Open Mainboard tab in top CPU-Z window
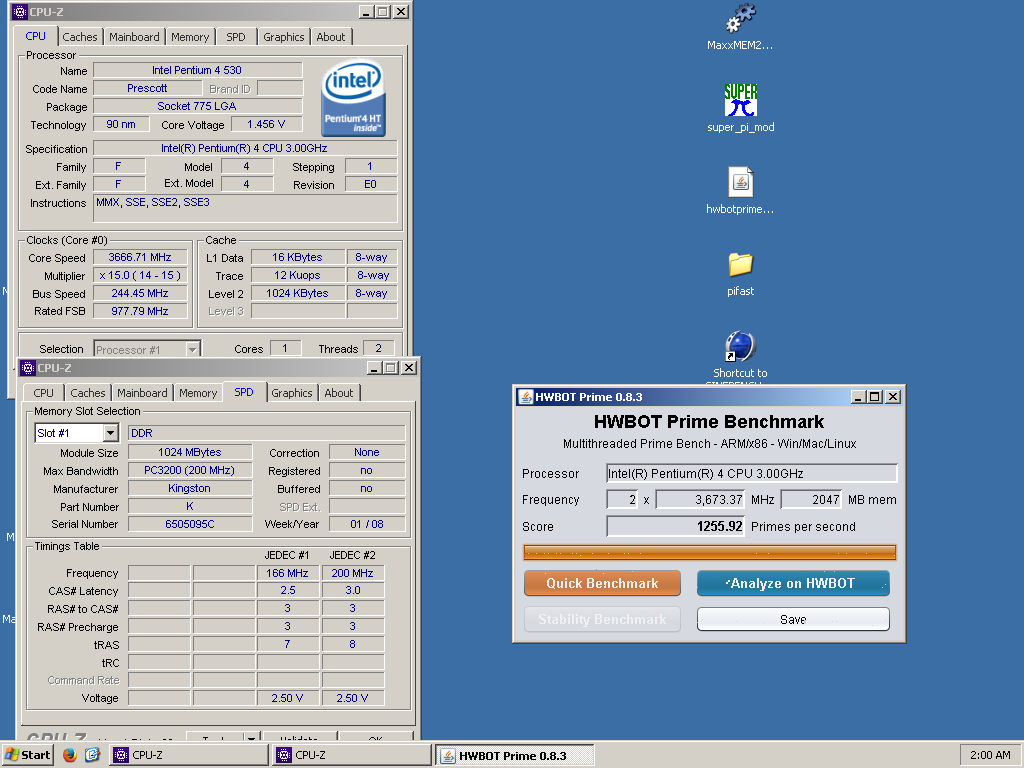1024x768 pixels. click(134, 37)
